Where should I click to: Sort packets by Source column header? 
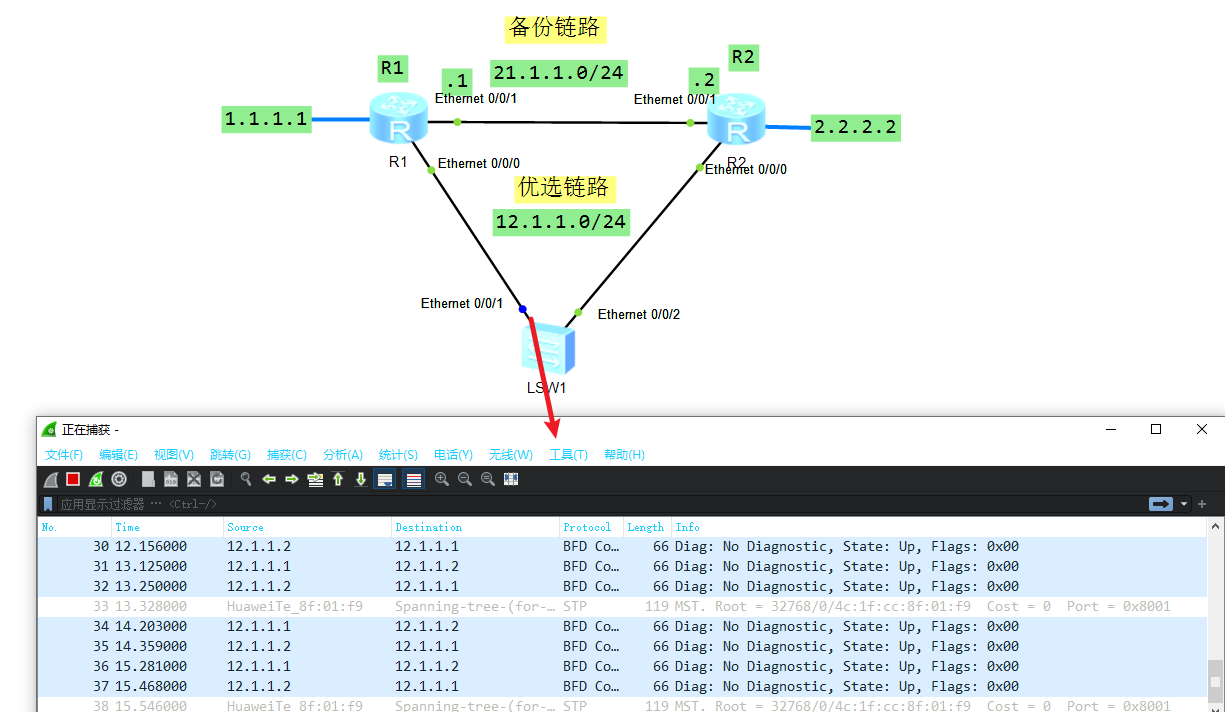click(x=307, y=527)
